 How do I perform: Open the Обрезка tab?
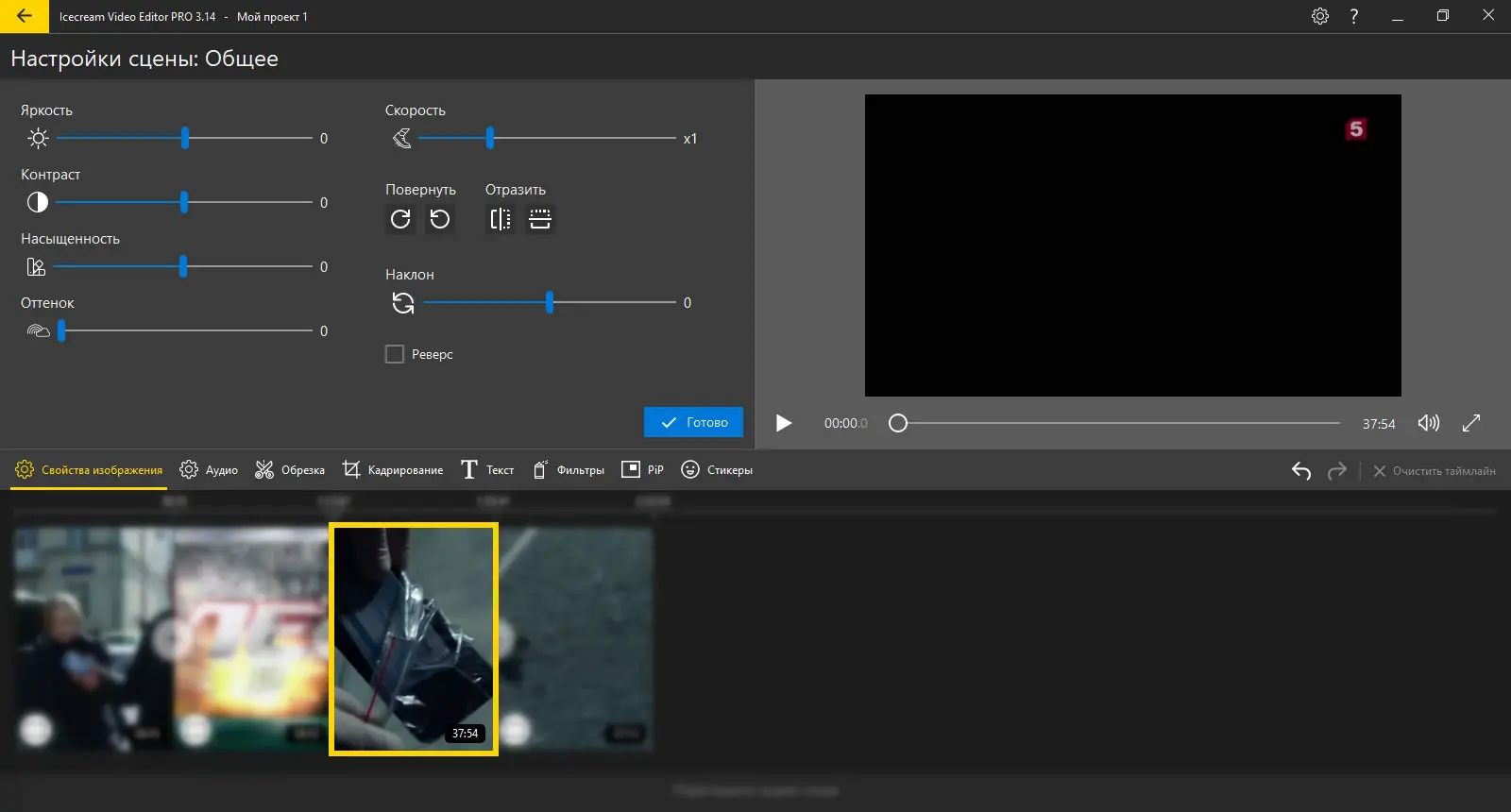[290, 470]
